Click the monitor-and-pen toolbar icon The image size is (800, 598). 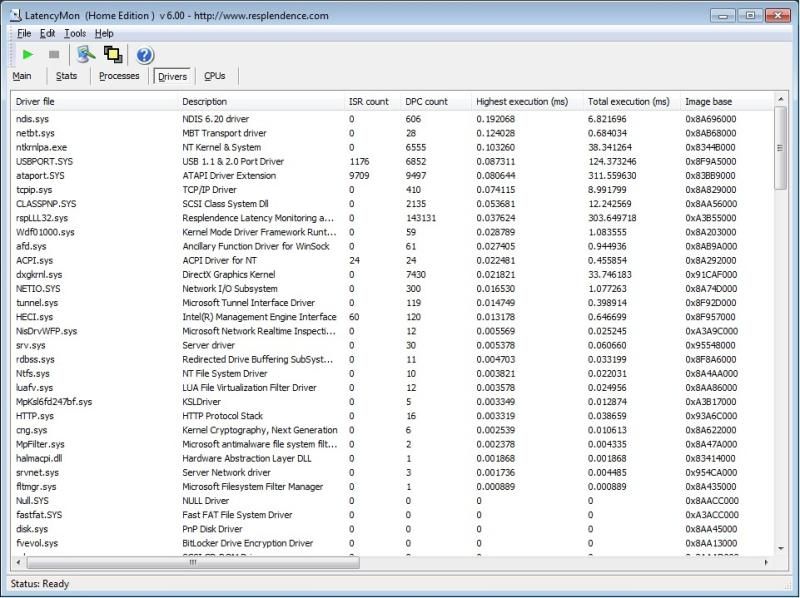click(x=86, y=54)
